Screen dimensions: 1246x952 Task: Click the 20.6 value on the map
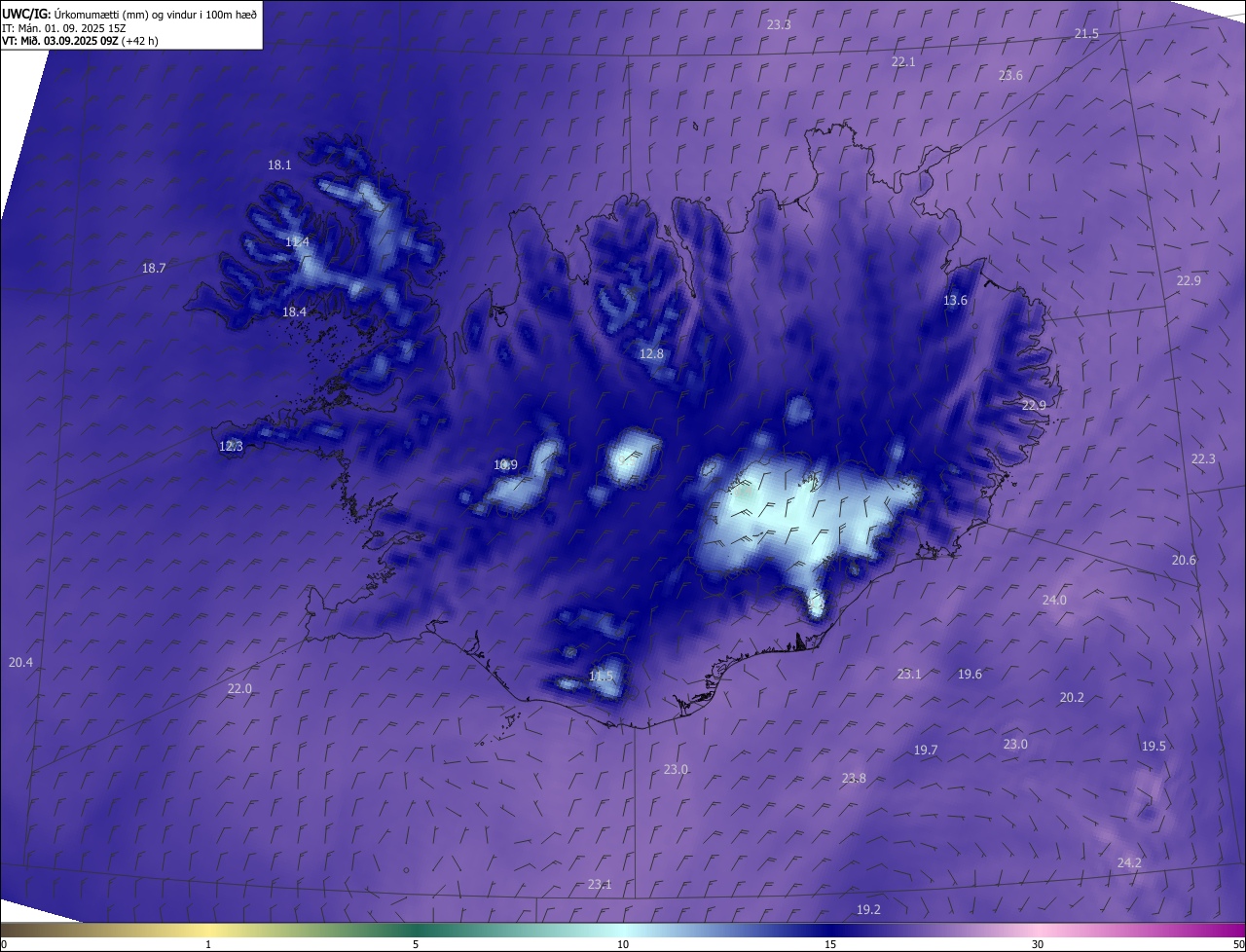click(x=1184, y=560)
